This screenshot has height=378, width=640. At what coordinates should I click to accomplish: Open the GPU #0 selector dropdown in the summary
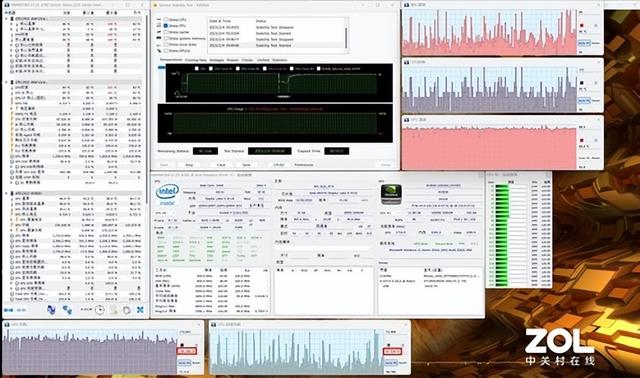pyautogui.click(x=391, y=213)
